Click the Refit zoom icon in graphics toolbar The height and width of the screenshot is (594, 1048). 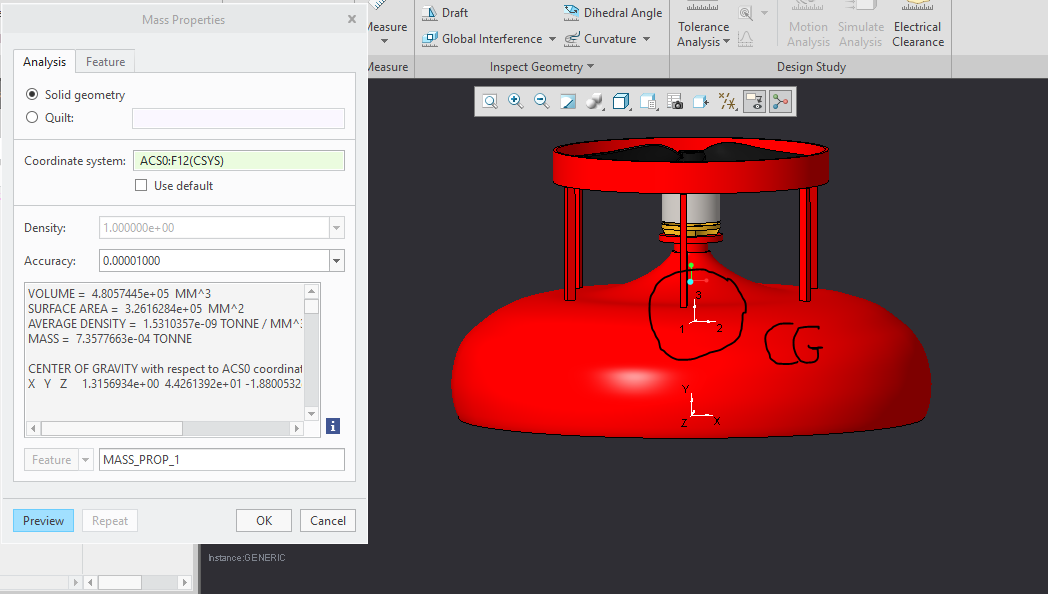click(490, 102)
